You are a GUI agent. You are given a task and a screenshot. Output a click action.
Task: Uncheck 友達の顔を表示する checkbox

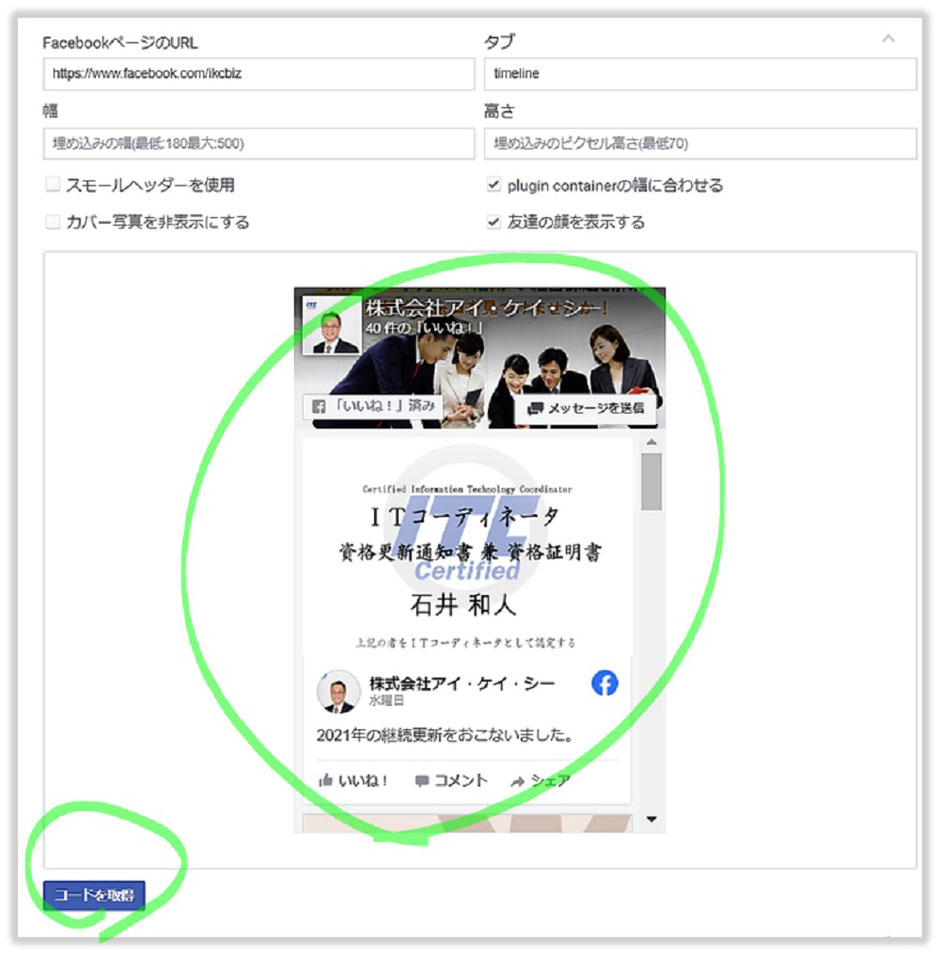[x=493, y=222]
